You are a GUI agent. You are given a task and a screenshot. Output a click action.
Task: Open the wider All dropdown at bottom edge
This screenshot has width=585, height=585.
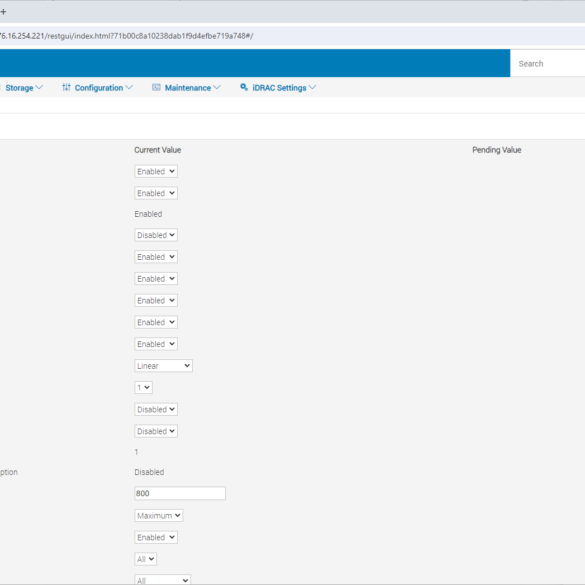163,580
